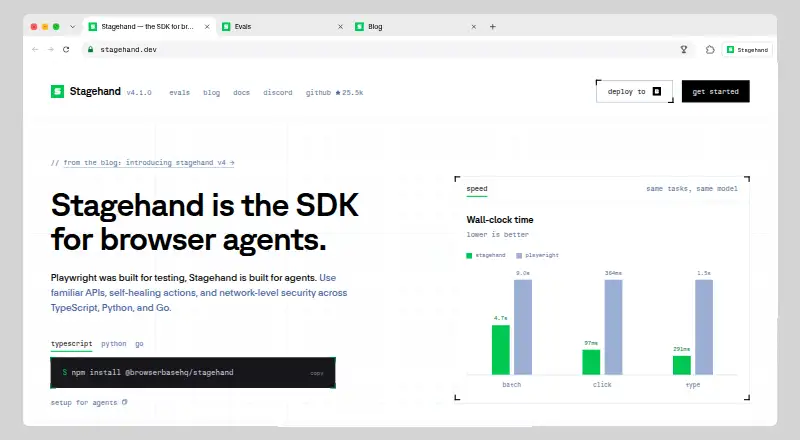The height and width of the screenshot is (440, 800).
Task: Select the go install tab
Action: 139,344
